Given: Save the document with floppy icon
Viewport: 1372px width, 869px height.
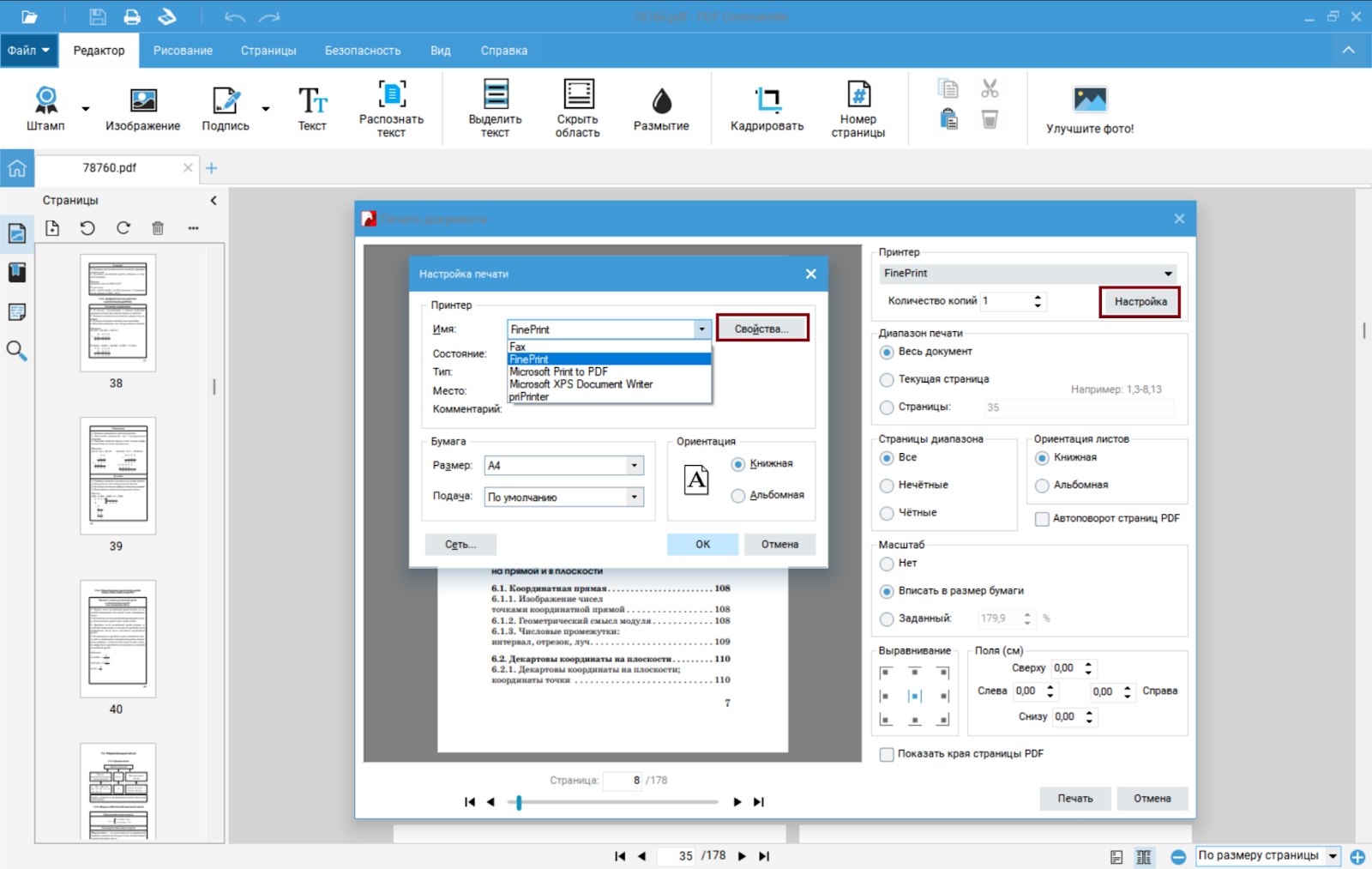Looking at the screenshot, I should [98, 16].
